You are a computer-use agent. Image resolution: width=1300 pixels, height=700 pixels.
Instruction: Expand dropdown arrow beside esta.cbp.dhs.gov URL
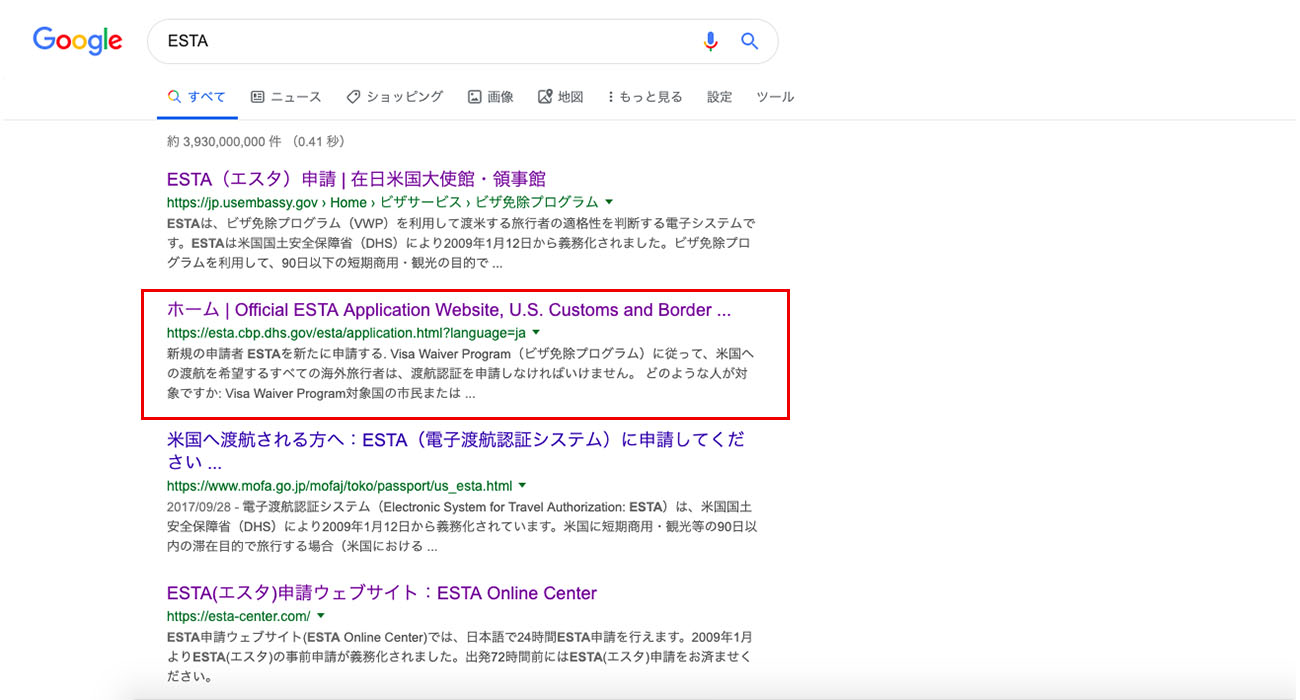pyautogui.click(x=536, y=332)
